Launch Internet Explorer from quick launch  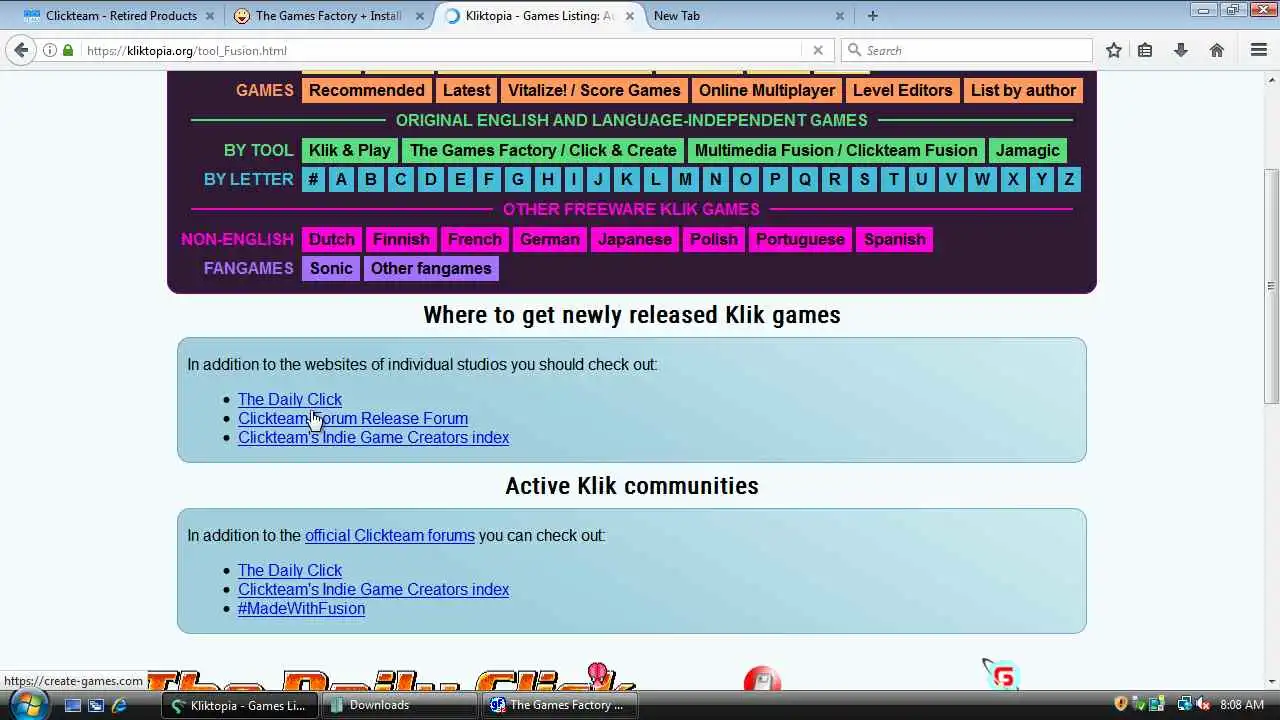(x=119, y=705)
